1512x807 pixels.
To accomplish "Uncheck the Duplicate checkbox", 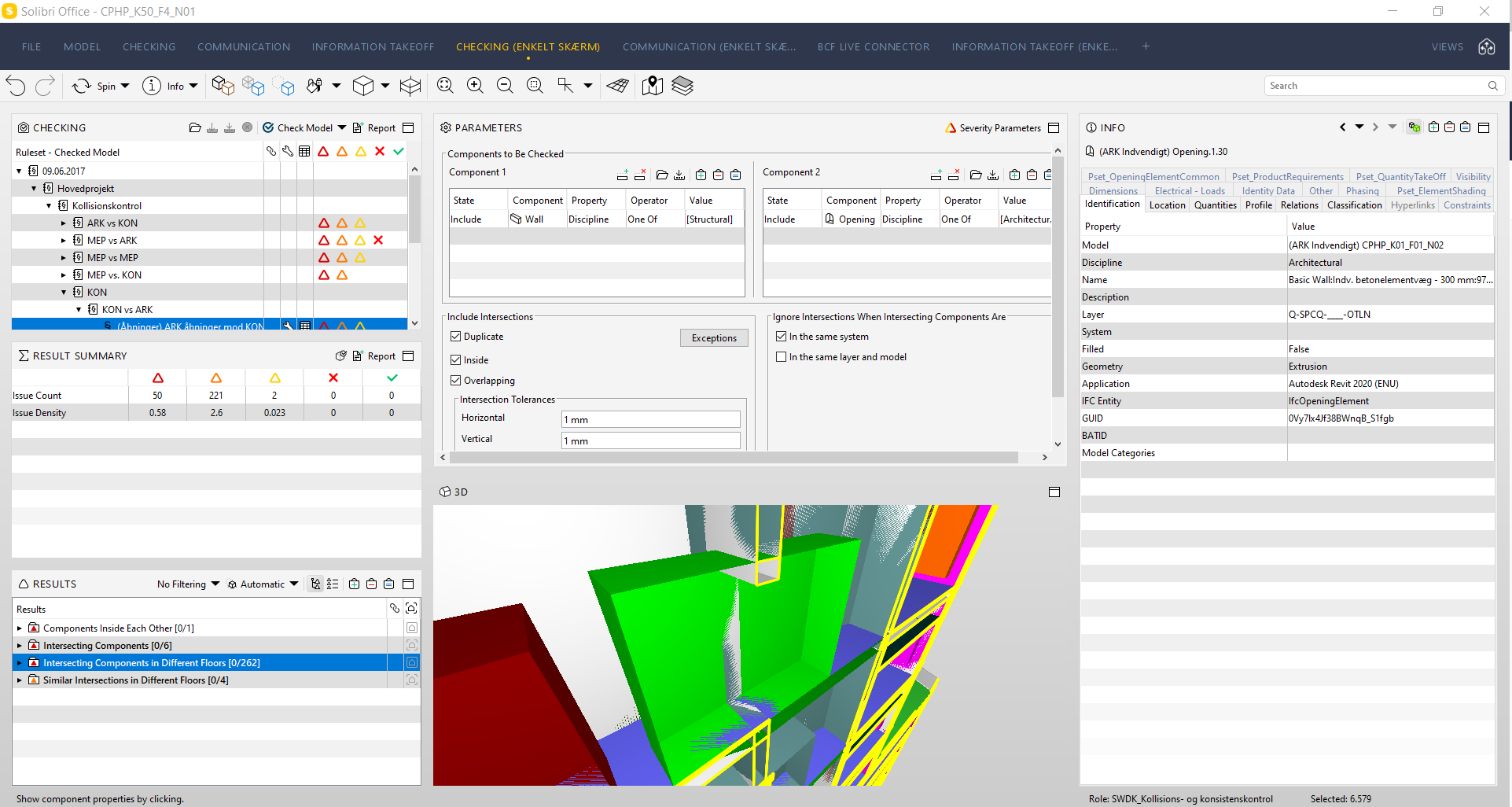I will (455, 336).
